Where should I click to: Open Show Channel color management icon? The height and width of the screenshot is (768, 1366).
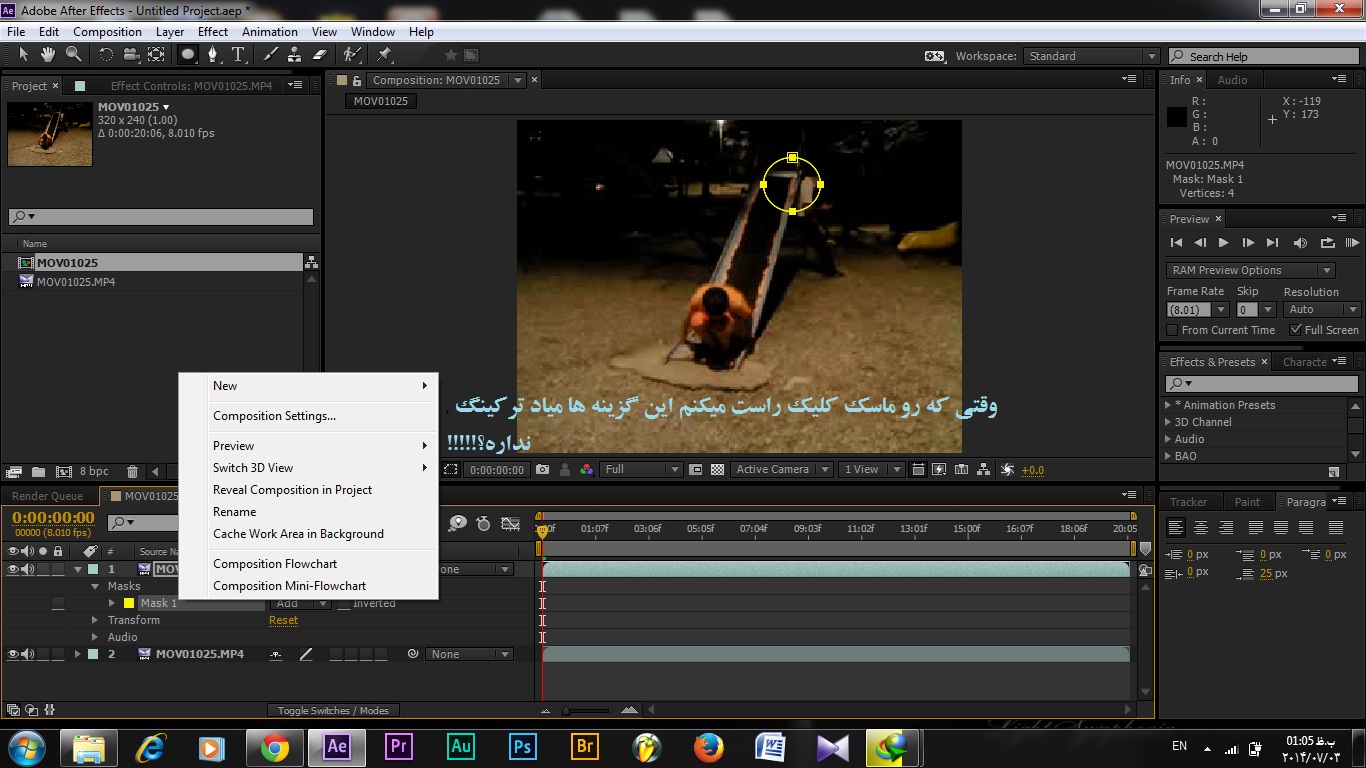pyautogui.click(x=587, y=469)
